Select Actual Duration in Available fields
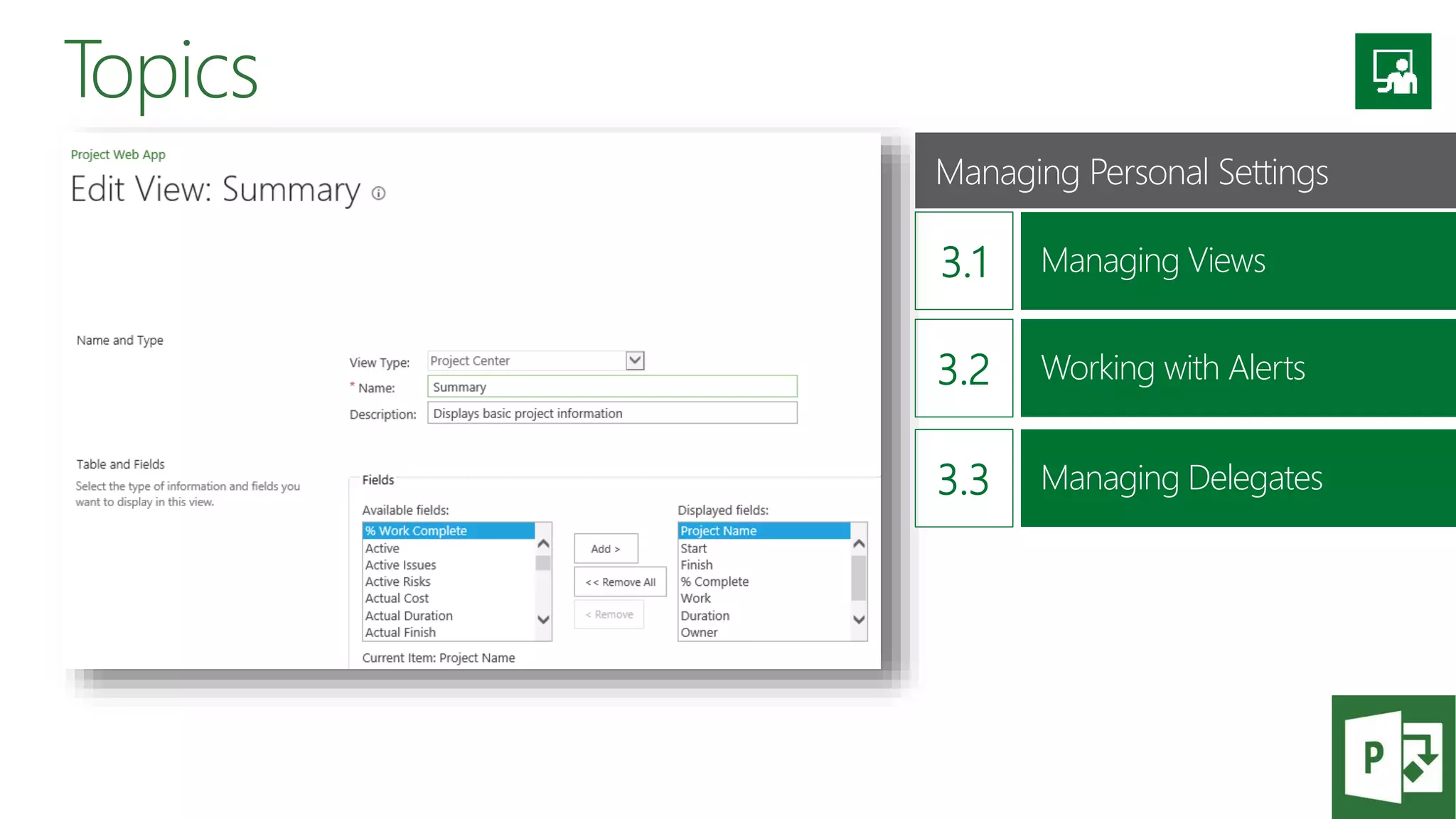1456x819 pixels. pyautogui.click(x=449, y=616)
